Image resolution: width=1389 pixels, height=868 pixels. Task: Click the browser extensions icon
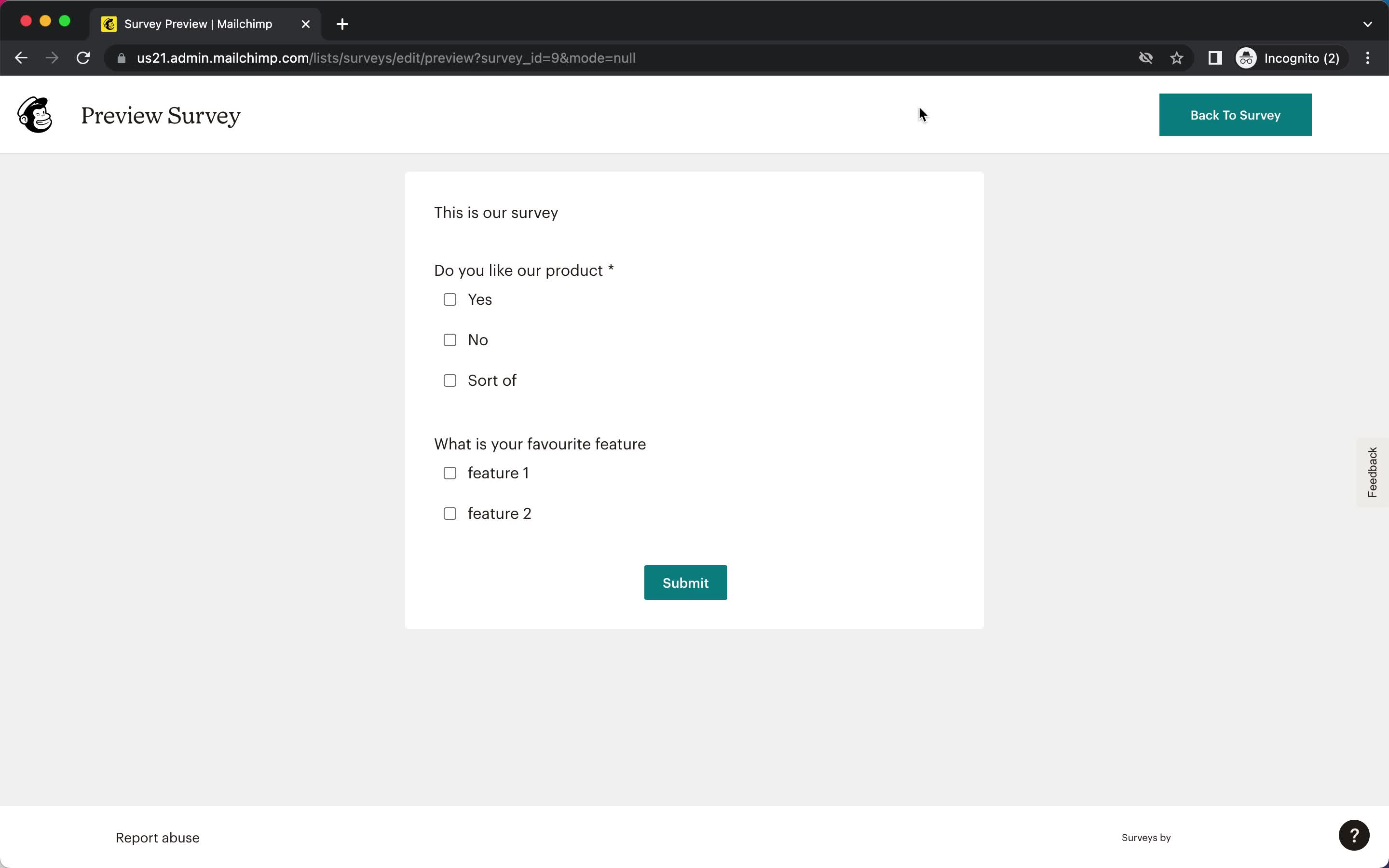(1214, 58)
